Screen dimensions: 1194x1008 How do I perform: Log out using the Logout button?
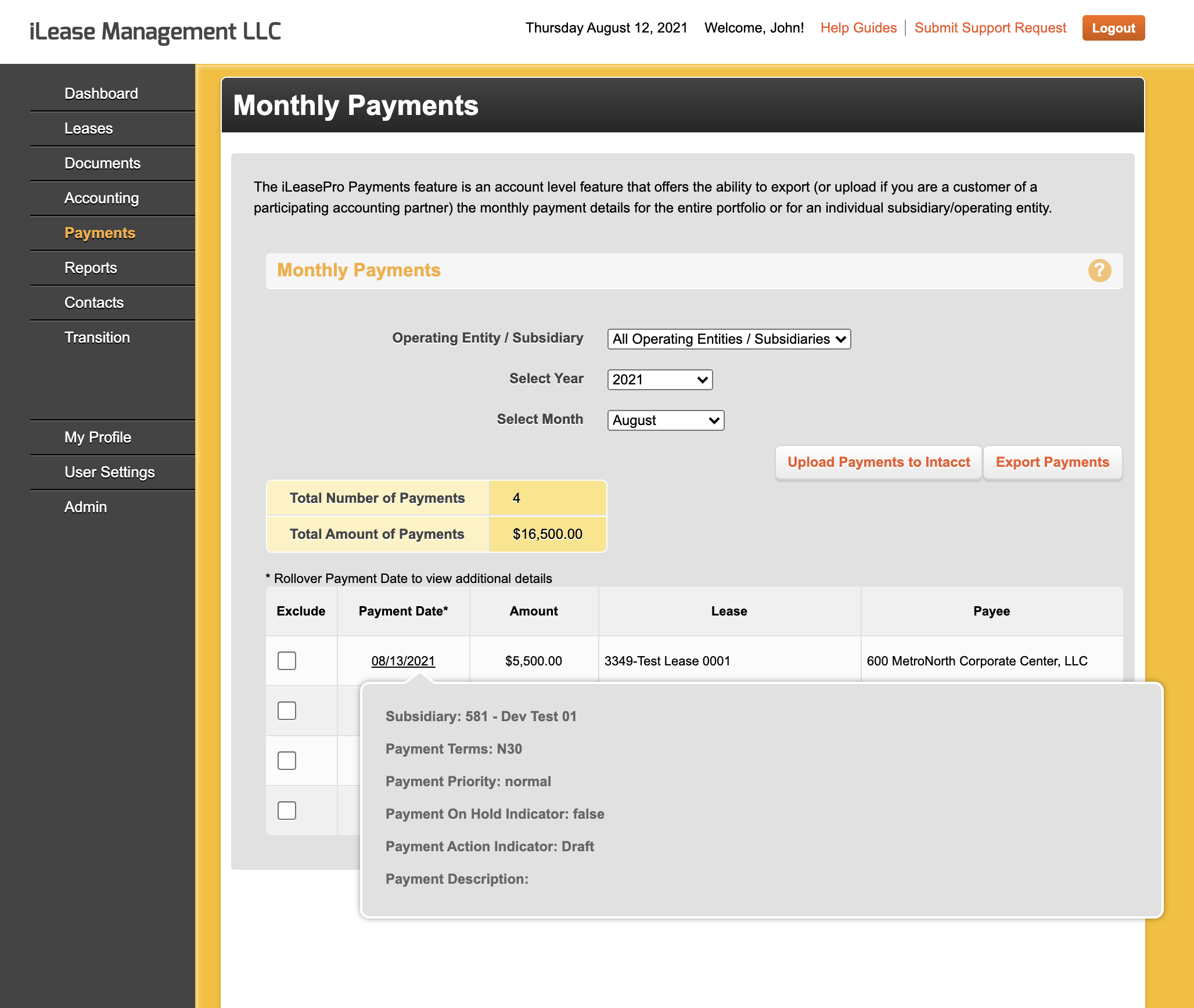(1113, 27)
